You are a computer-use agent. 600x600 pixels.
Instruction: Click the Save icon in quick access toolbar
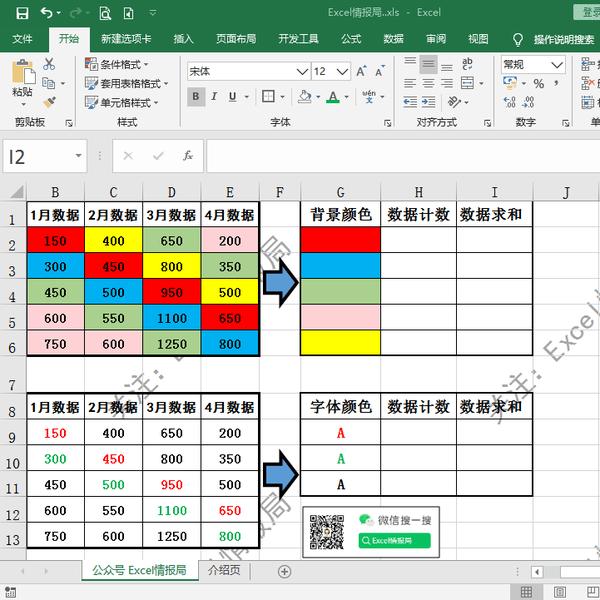coord(22,13)
